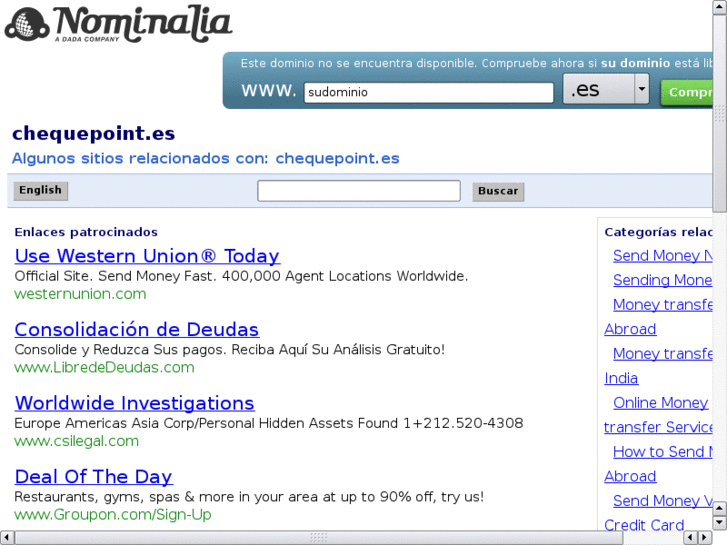Screen dimensions: 727x545
Task: Open the Sending Money category link
Action: 663,280
